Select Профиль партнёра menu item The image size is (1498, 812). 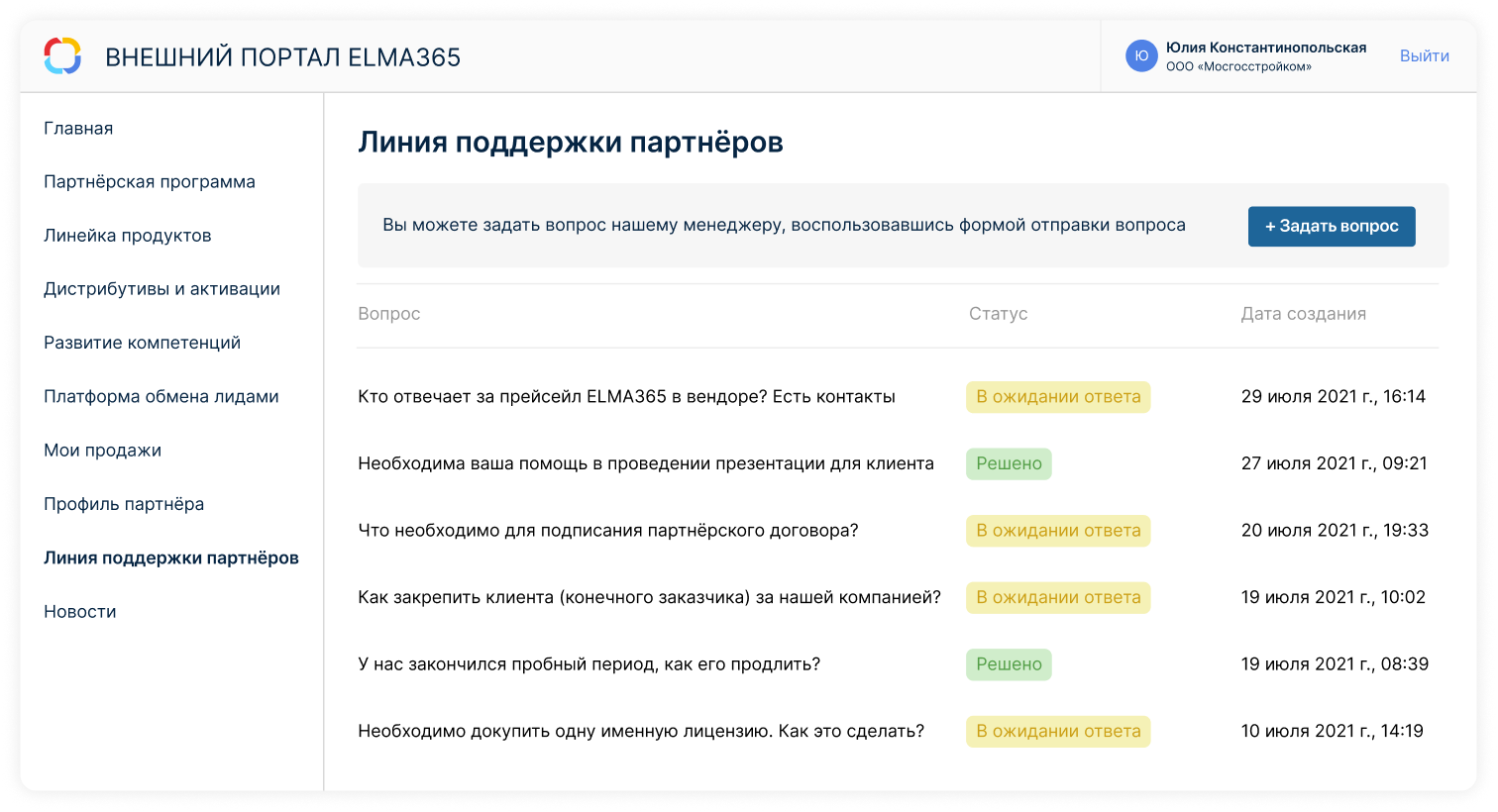(x=124, y=504)
